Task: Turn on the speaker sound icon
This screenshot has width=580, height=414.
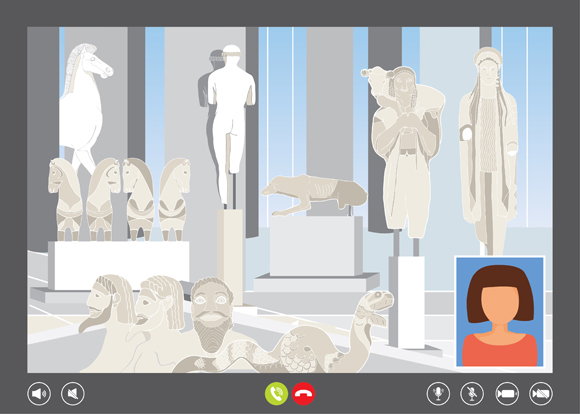Action: pyautogui.click(x=39, y=394)
